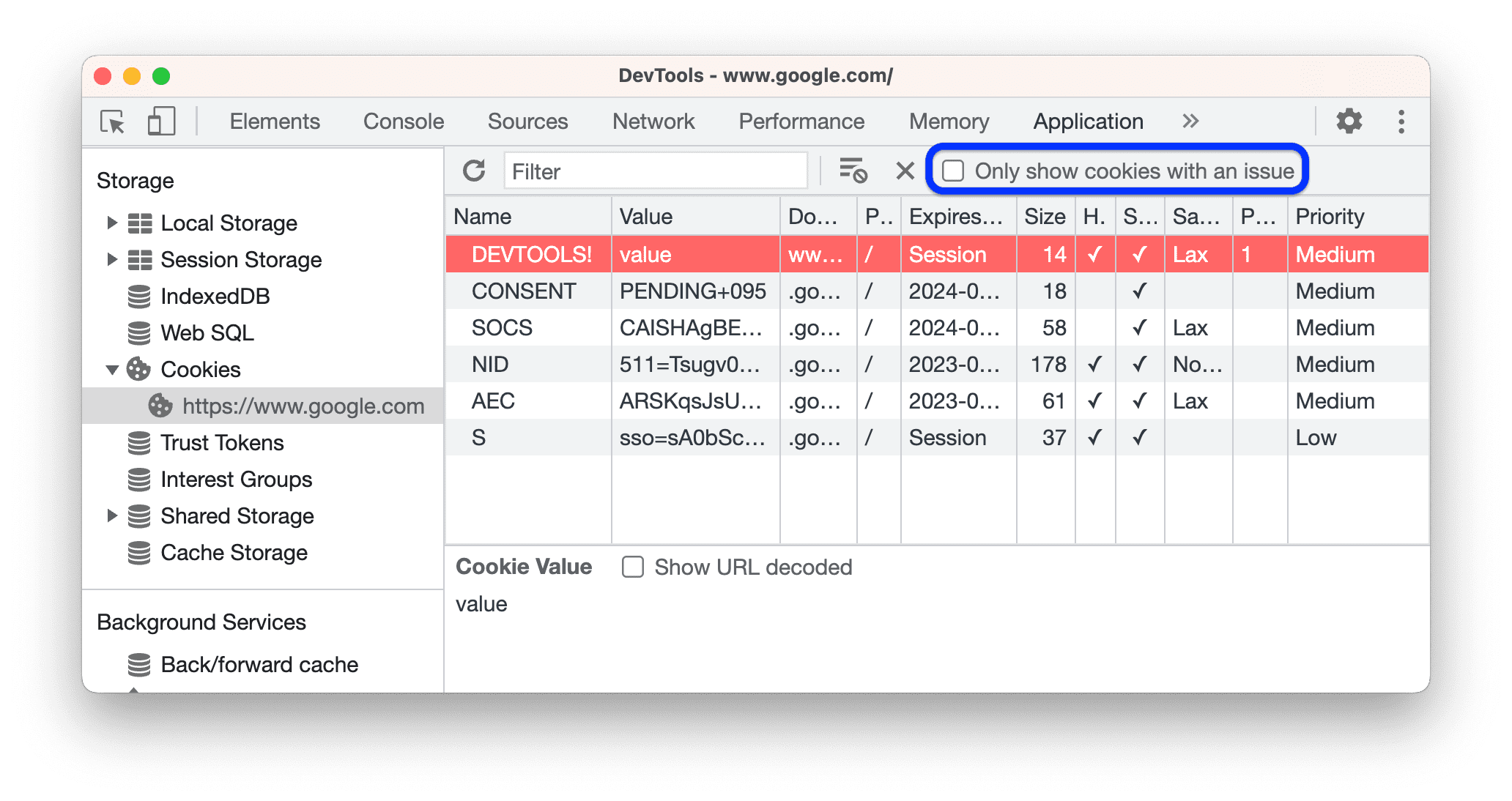Viewport: 1512px width, 801px height.
Task: Click the element picker icon
Action: pyautogui.click(x=111, y=120)
